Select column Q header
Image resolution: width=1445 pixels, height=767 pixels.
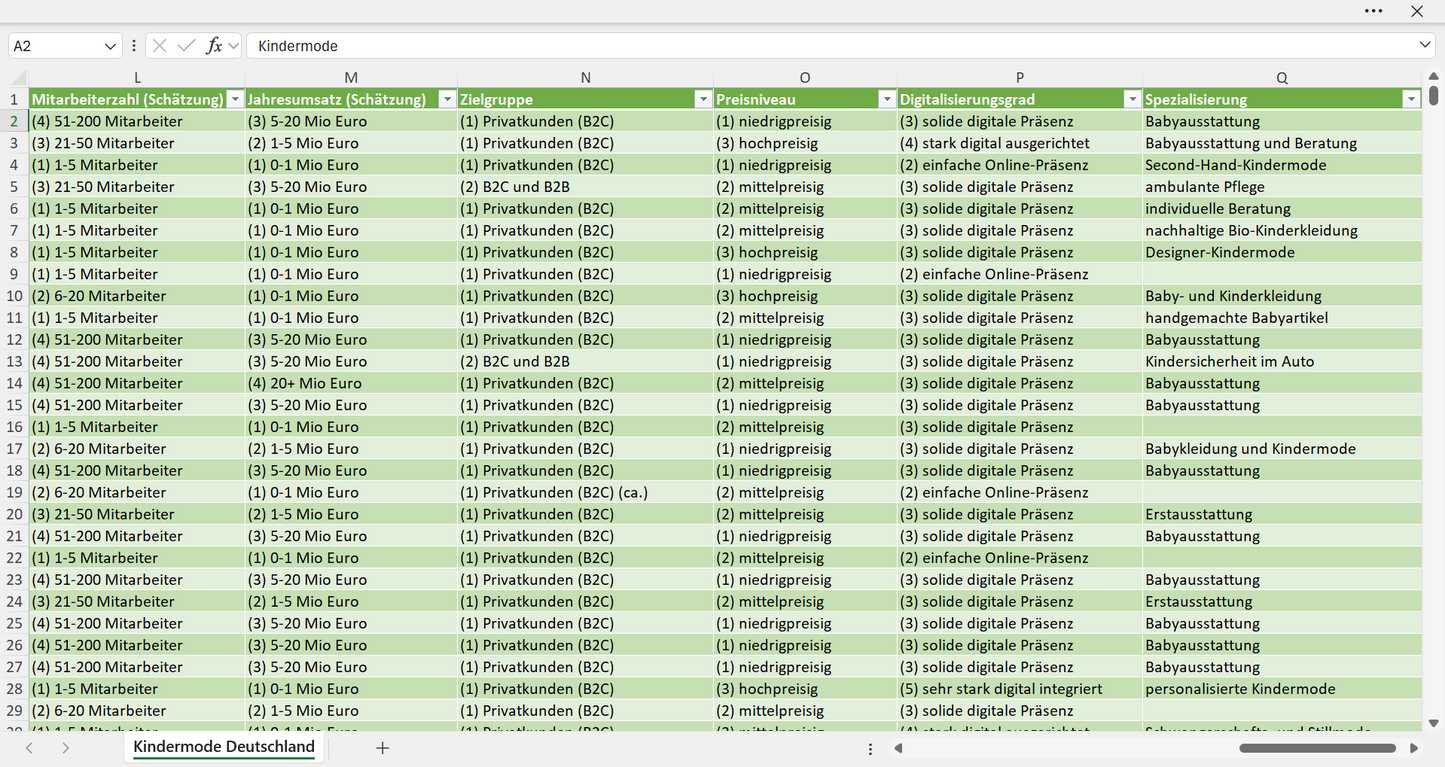(x=1282, y=78)
